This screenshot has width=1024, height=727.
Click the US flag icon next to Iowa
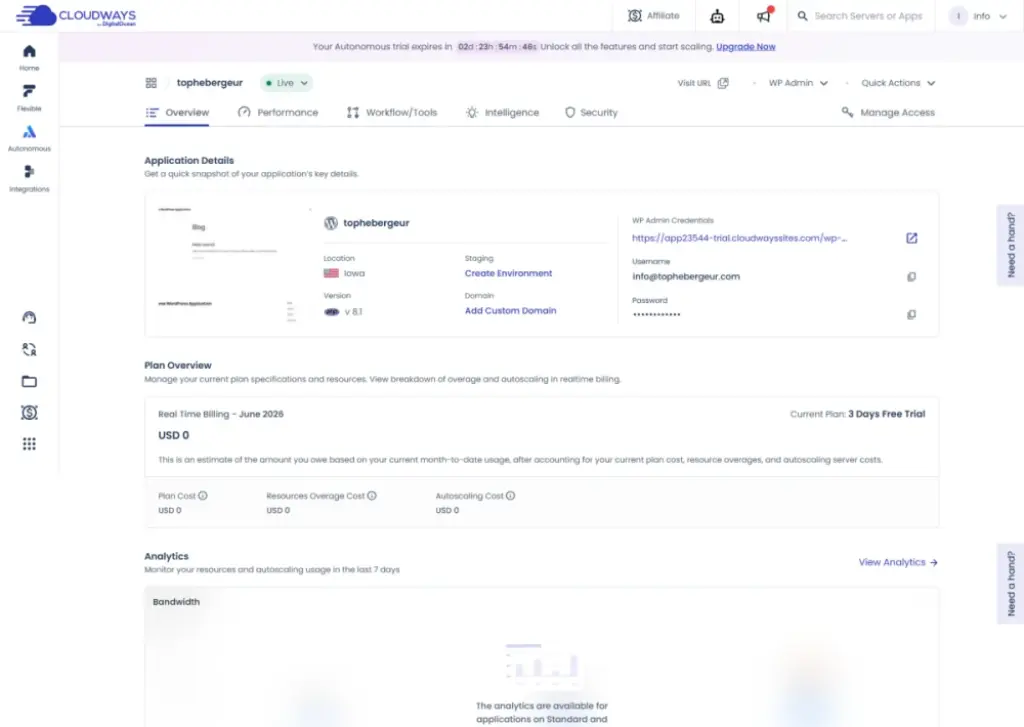(331, 273)
